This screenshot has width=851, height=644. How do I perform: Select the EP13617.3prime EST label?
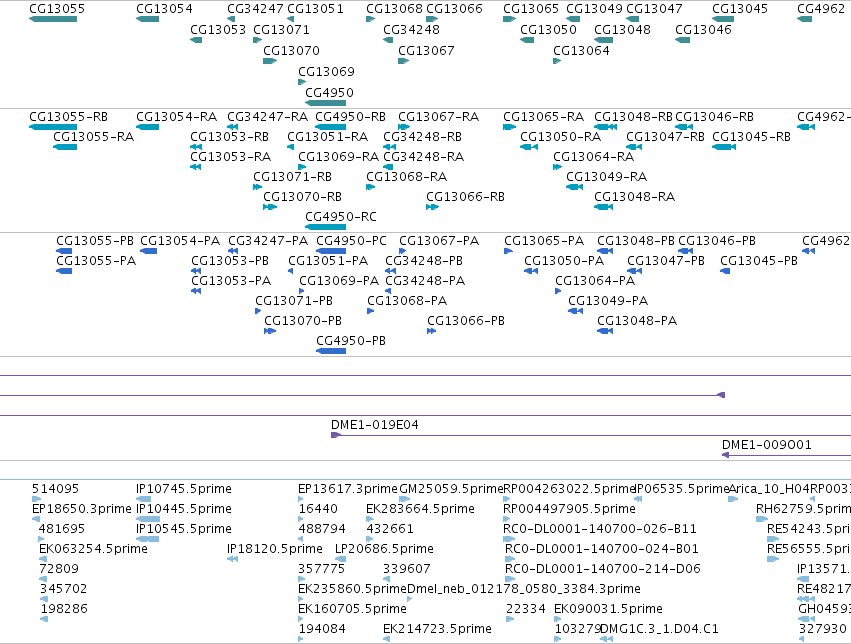coord(348,489)
